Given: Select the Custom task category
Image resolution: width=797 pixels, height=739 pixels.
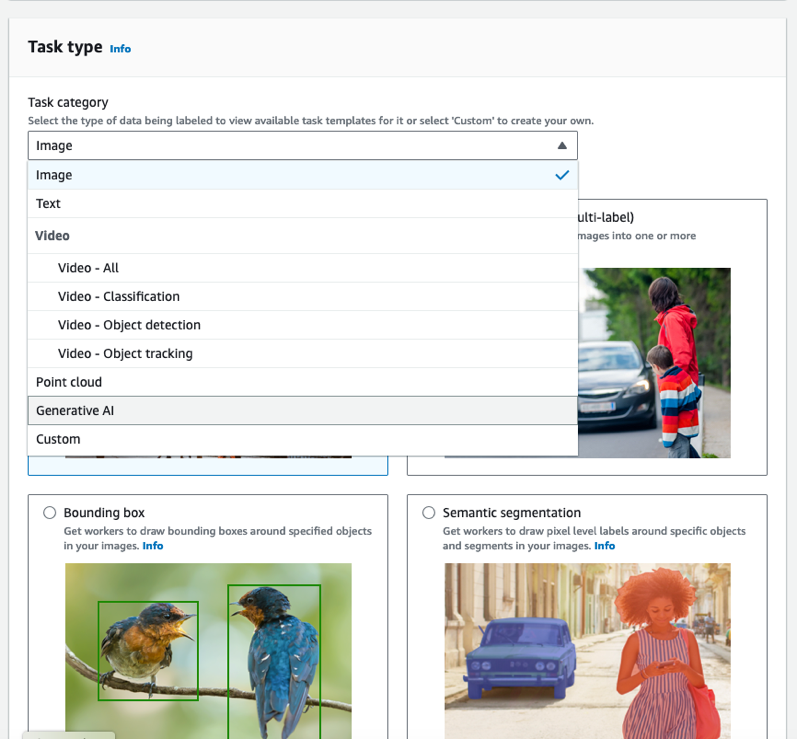Looking at the screenshot, I should pos(302,439).
